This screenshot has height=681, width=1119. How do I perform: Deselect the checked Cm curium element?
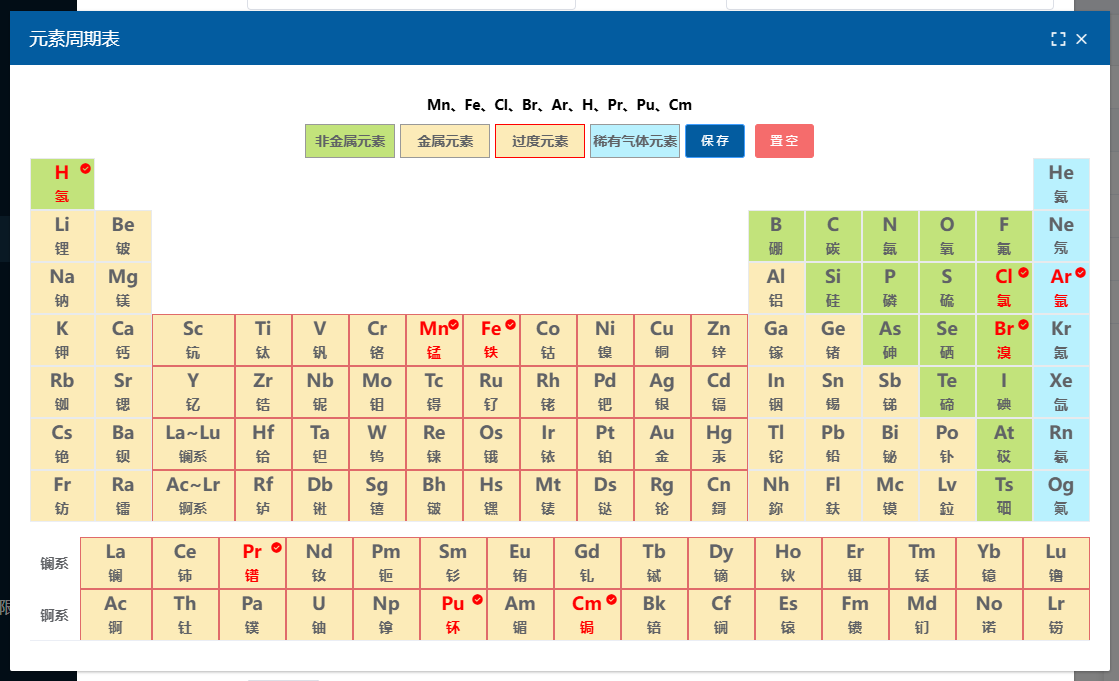pyautogui.click(x=587, y=615)
